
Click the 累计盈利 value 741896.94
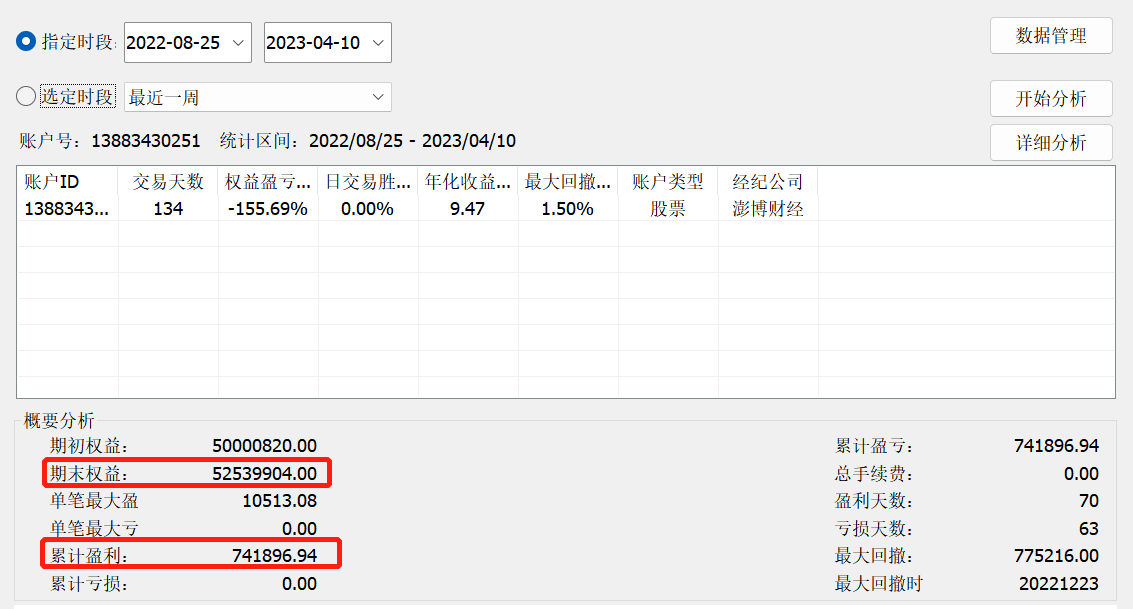point(274,555)
